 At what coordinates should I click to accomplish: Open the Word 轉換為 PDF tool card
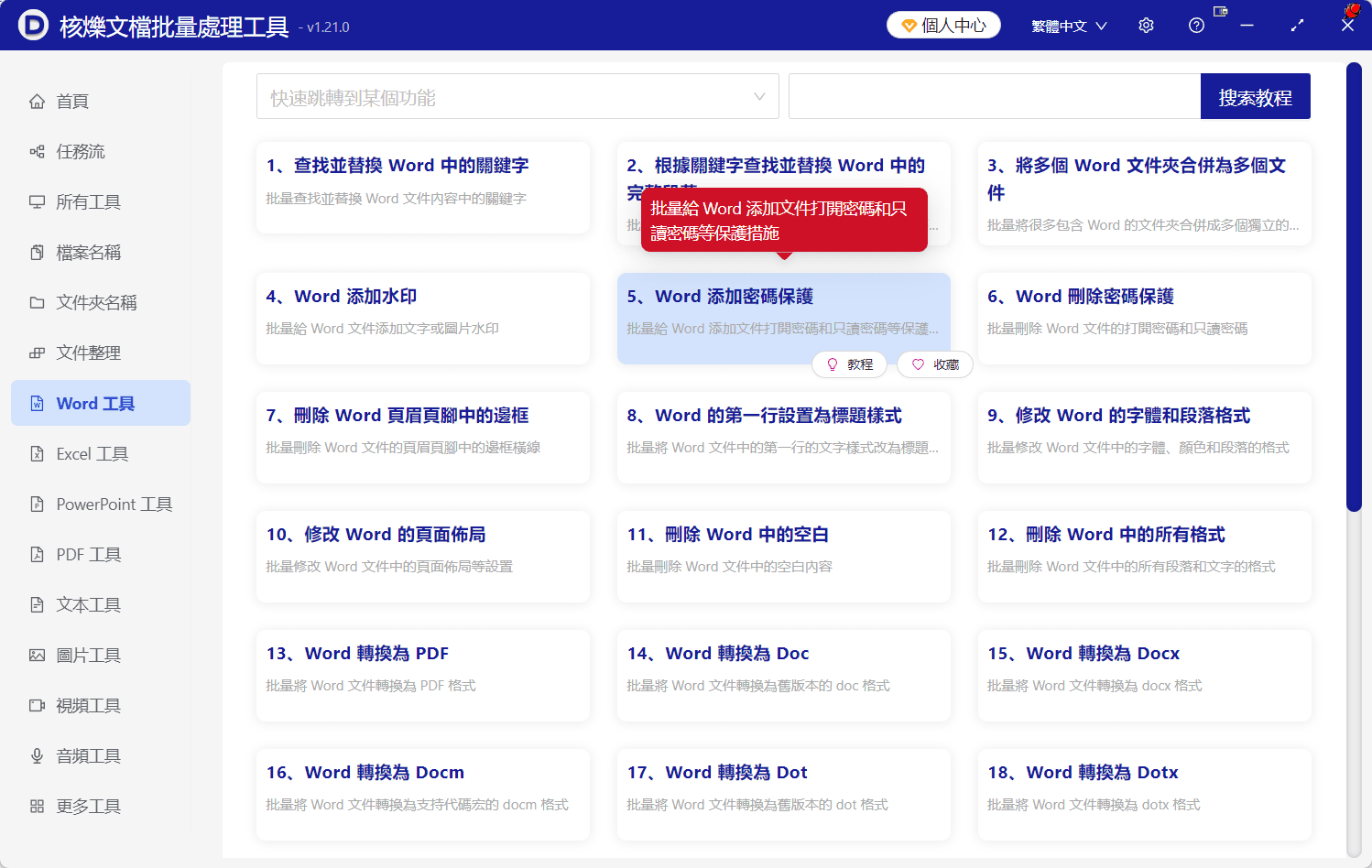click(422, 675)
